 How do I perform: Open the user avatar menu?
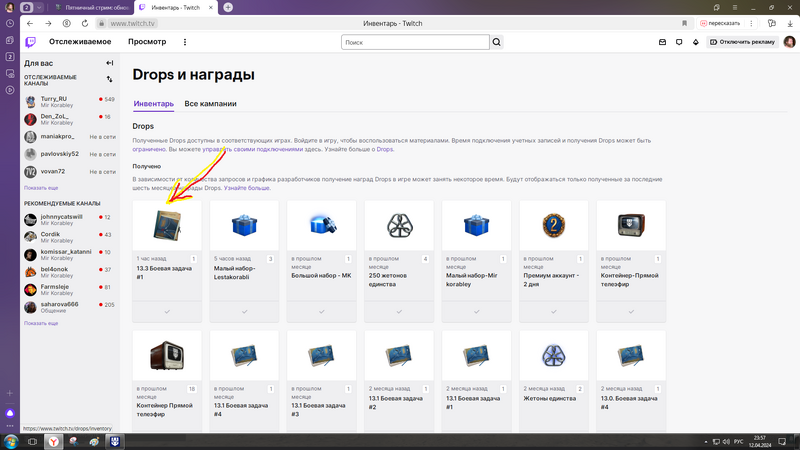[789, 42]
